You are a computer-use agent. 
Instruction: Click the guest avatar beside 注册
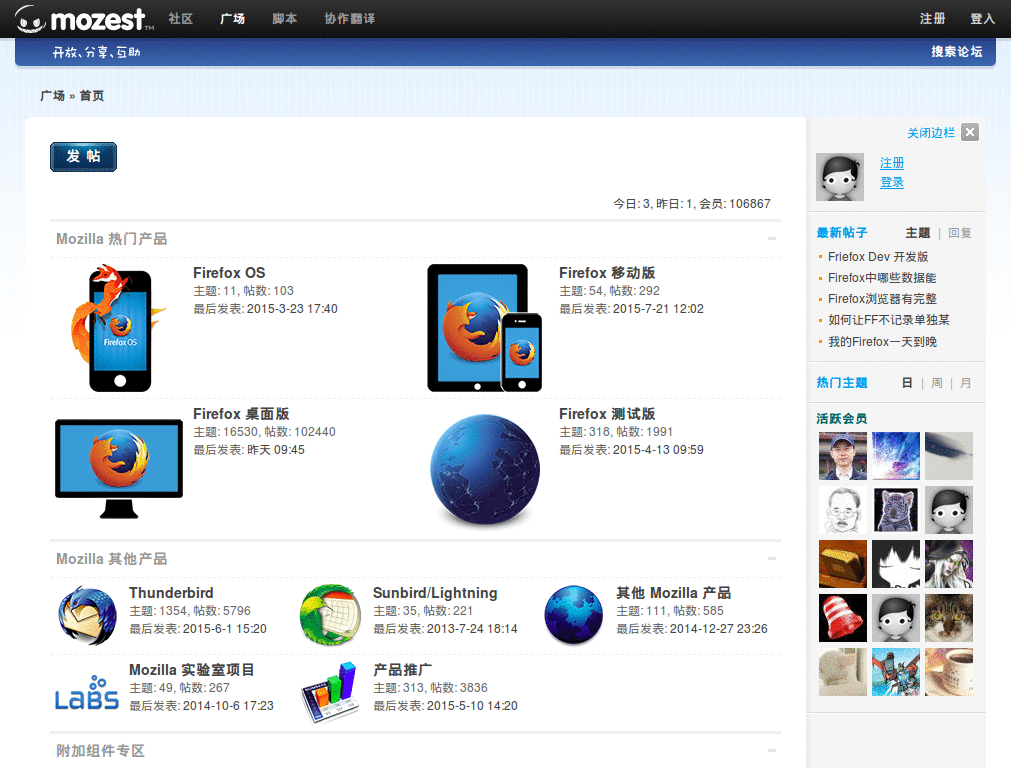[840, 177]
